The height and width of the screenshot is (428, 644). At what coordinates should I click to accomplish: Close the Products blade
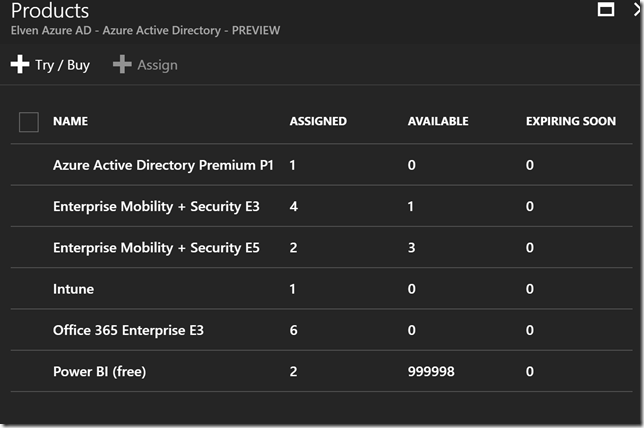click(x=636, y=10)
